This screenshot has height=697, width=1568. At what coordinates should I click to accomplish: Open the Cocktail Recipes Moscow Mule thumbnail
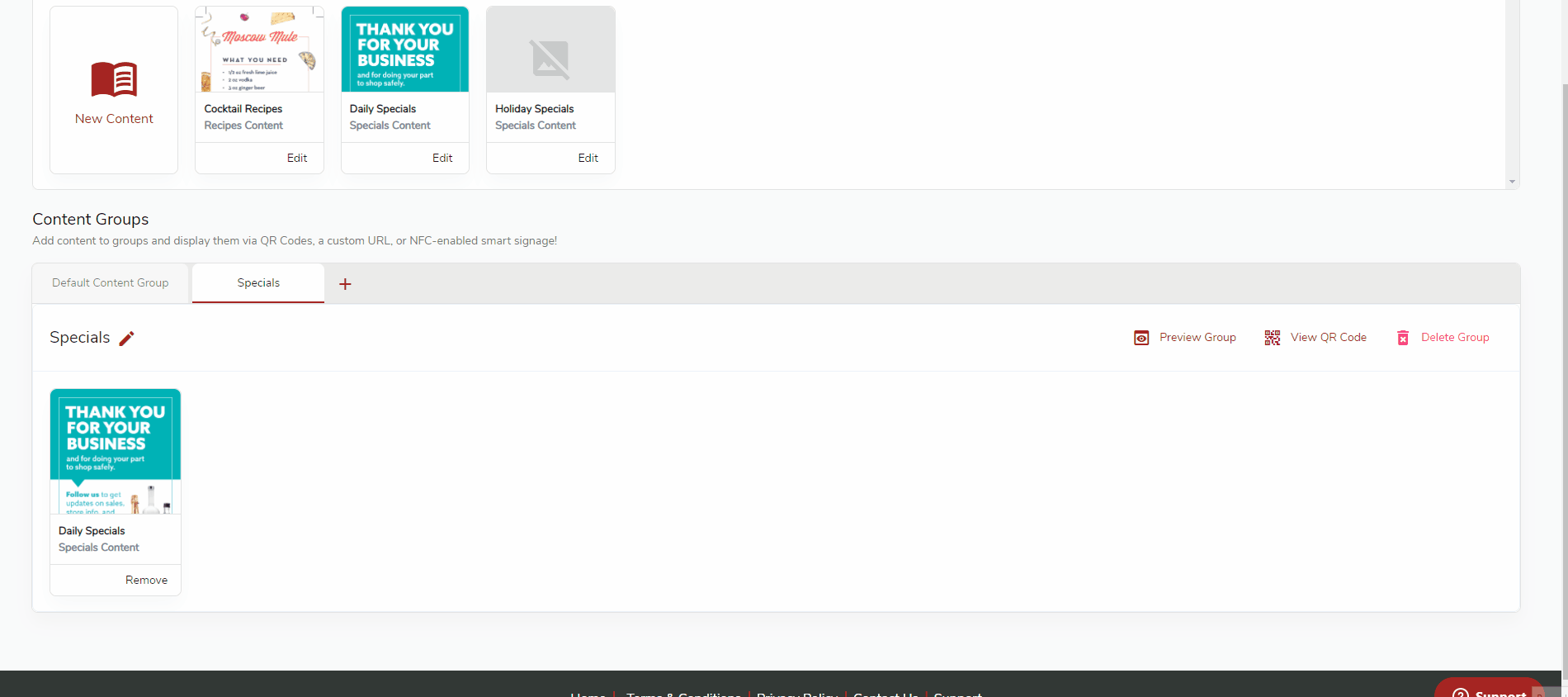tap(259, 50)
